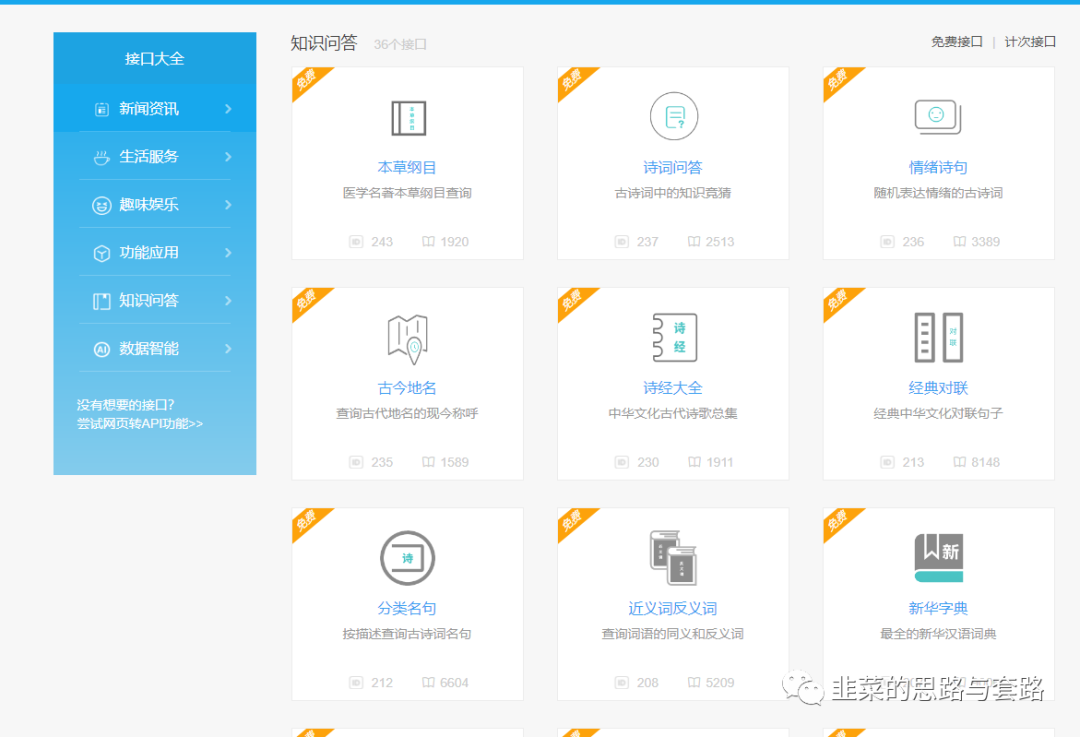1080x737 pixels.
Task: Open the 情绪诗句 title link
Action: pyautogui.click(x=938, y=167)
